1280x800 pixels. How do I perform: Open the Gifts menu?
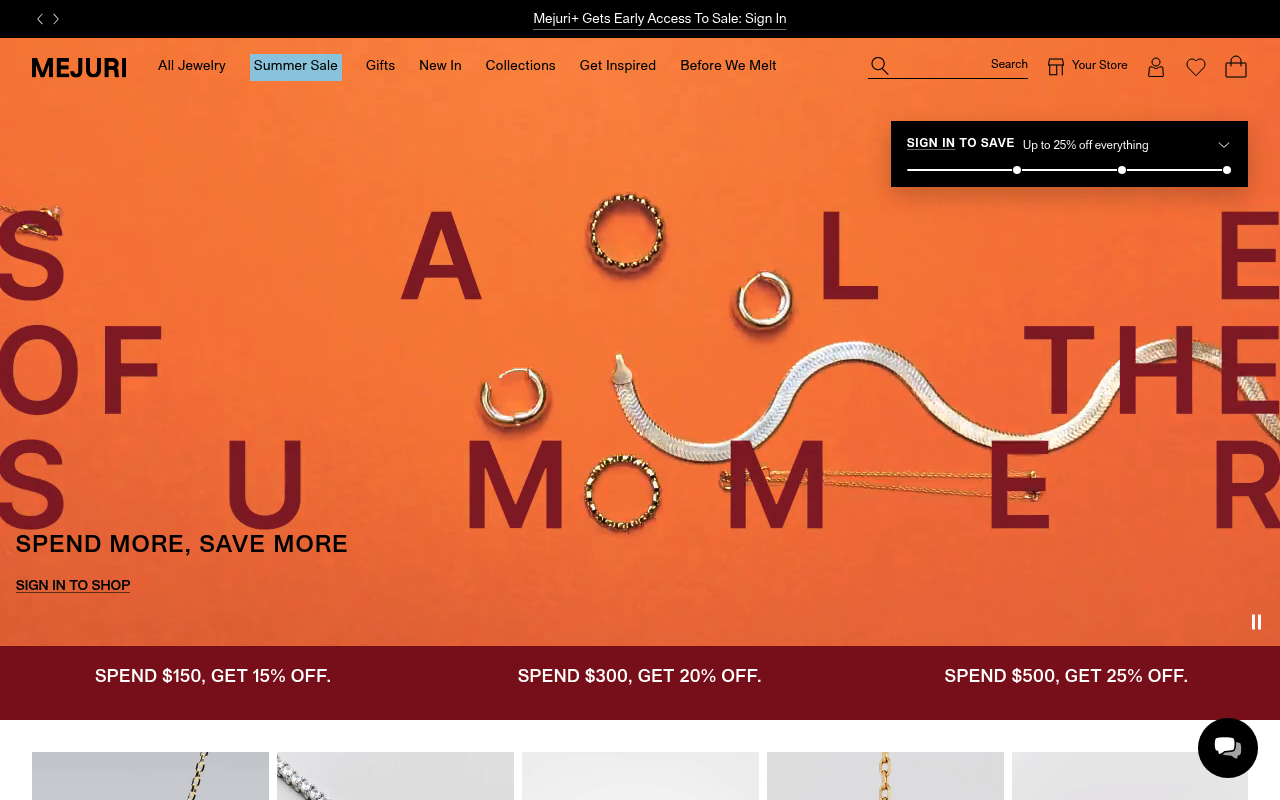380,66
